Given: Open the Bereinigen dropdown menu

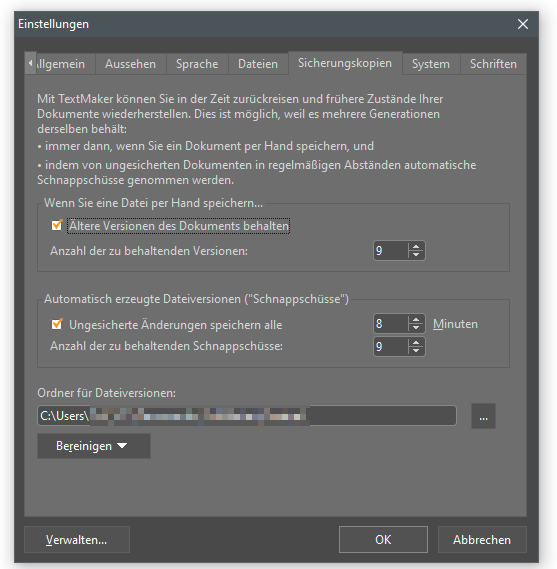Looking at the screenshot, I should [x=94, y=446].
